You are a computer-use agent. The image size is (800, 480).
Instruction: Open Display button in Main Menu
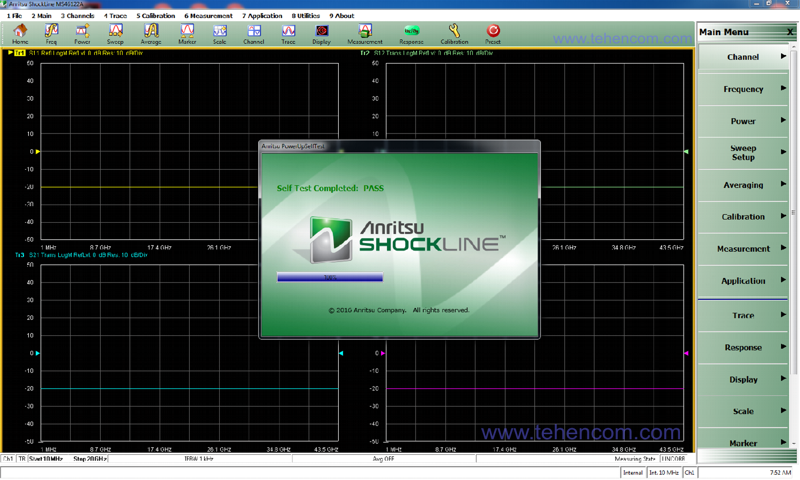(743, 380)
